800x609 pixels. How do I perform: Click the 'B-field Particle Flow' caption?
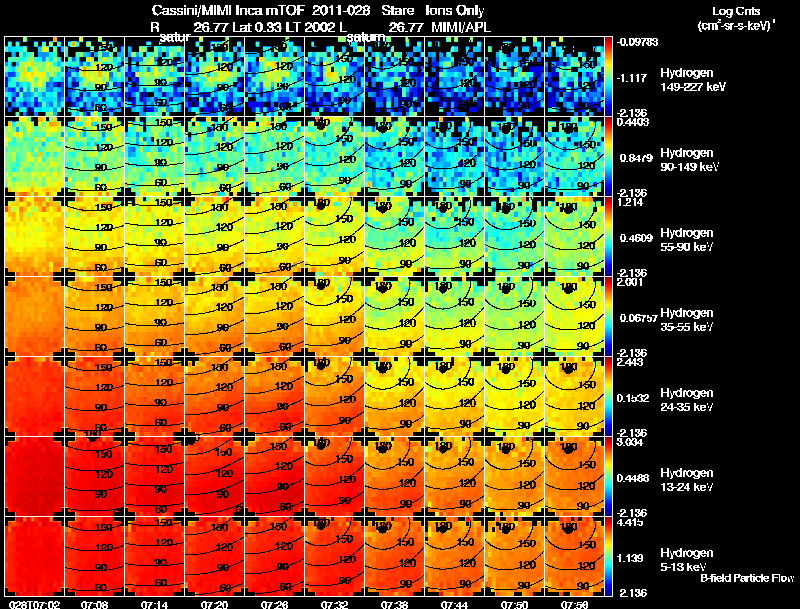coord(747,578)
